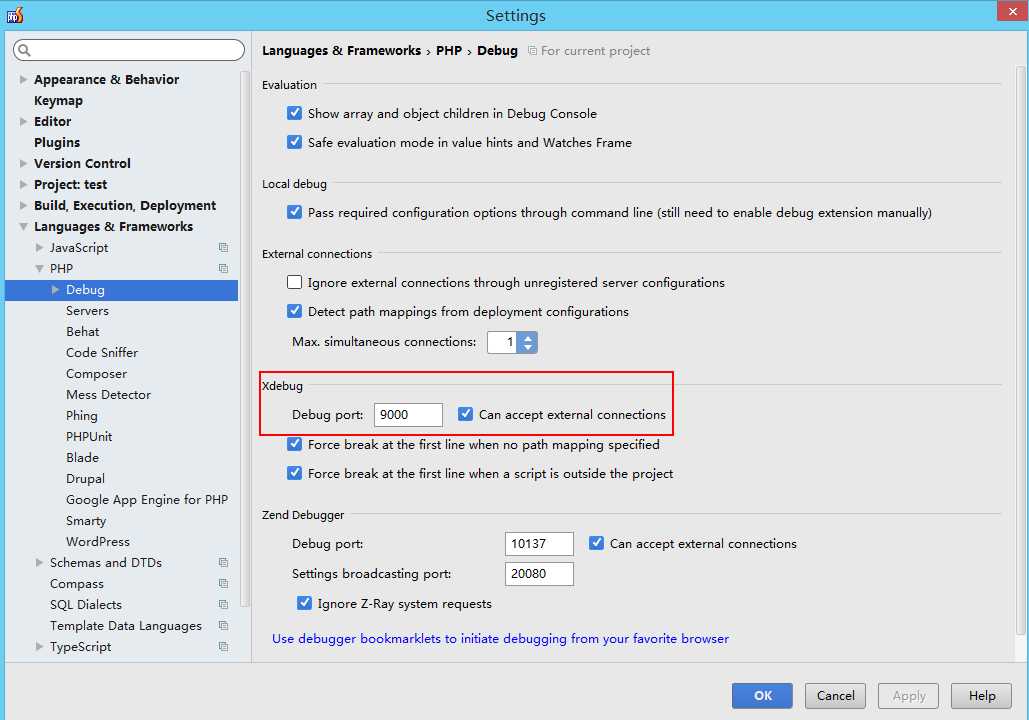The height and width of the screenshot is (720, 1029).
Task: Click Zend Debugger Debug port field
Action: 539,543
